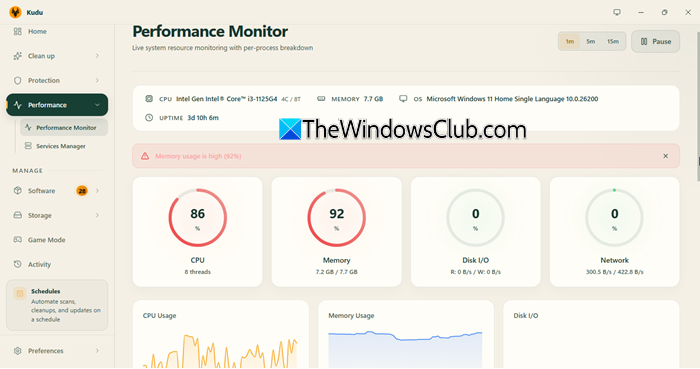Click the Performance Monitor sub-item icon
Screen dimensions: 700x369
(28, 127)
